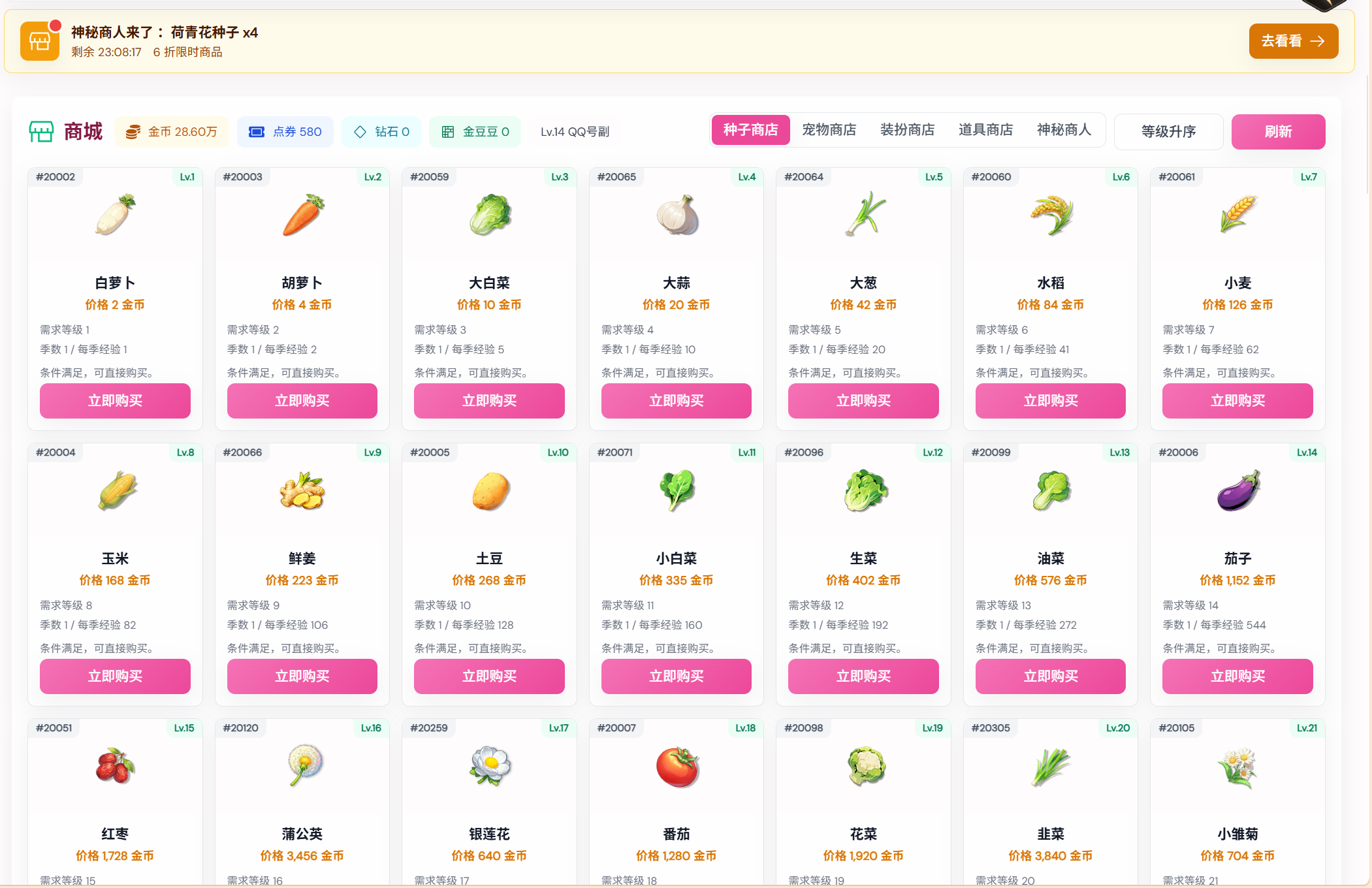Click the 水稻 rice image
The image size is (1372, 888).
point(1051,215)
